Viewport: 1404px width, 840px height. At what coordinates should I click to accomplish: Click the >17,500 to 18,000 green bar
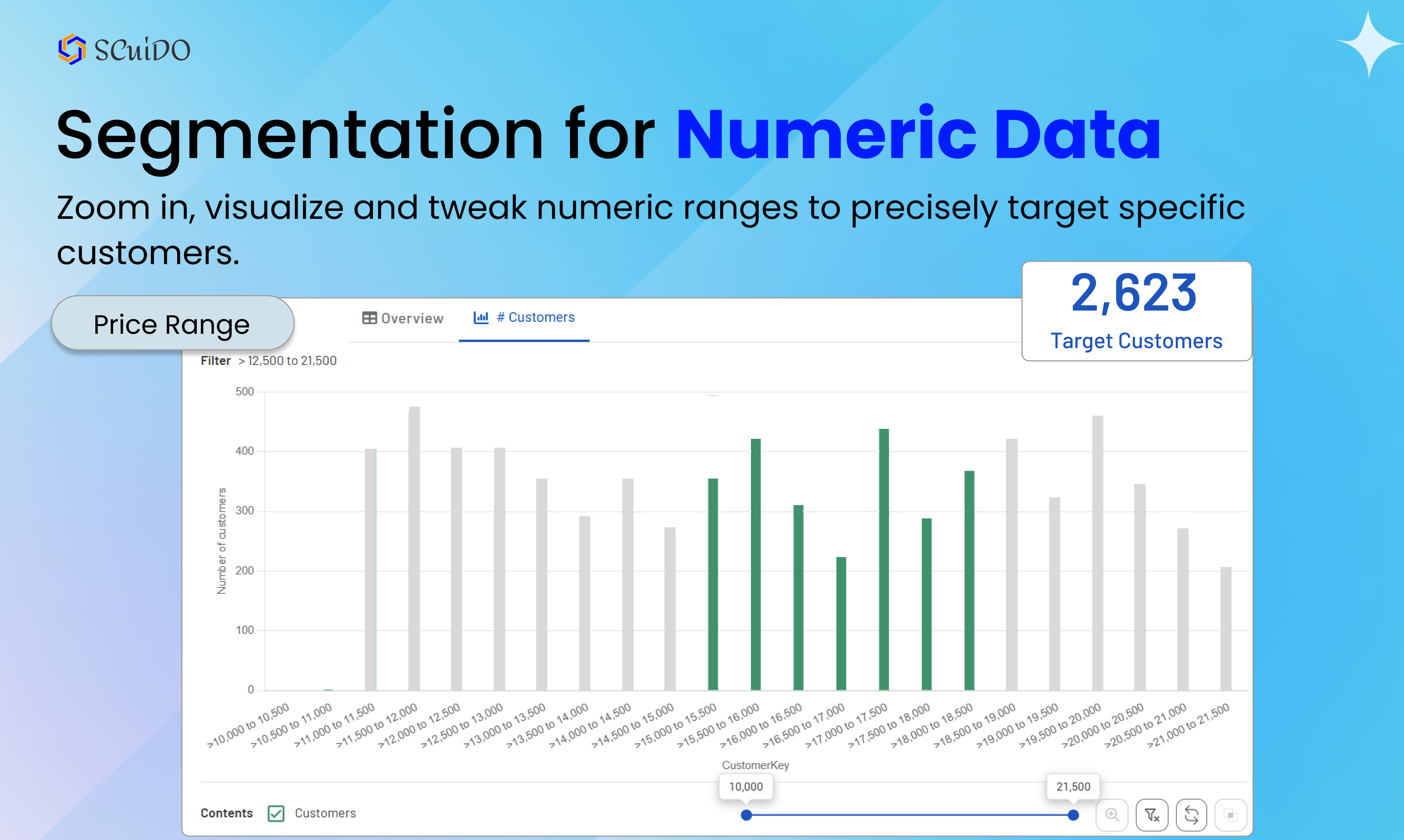(x=926, y=604)
